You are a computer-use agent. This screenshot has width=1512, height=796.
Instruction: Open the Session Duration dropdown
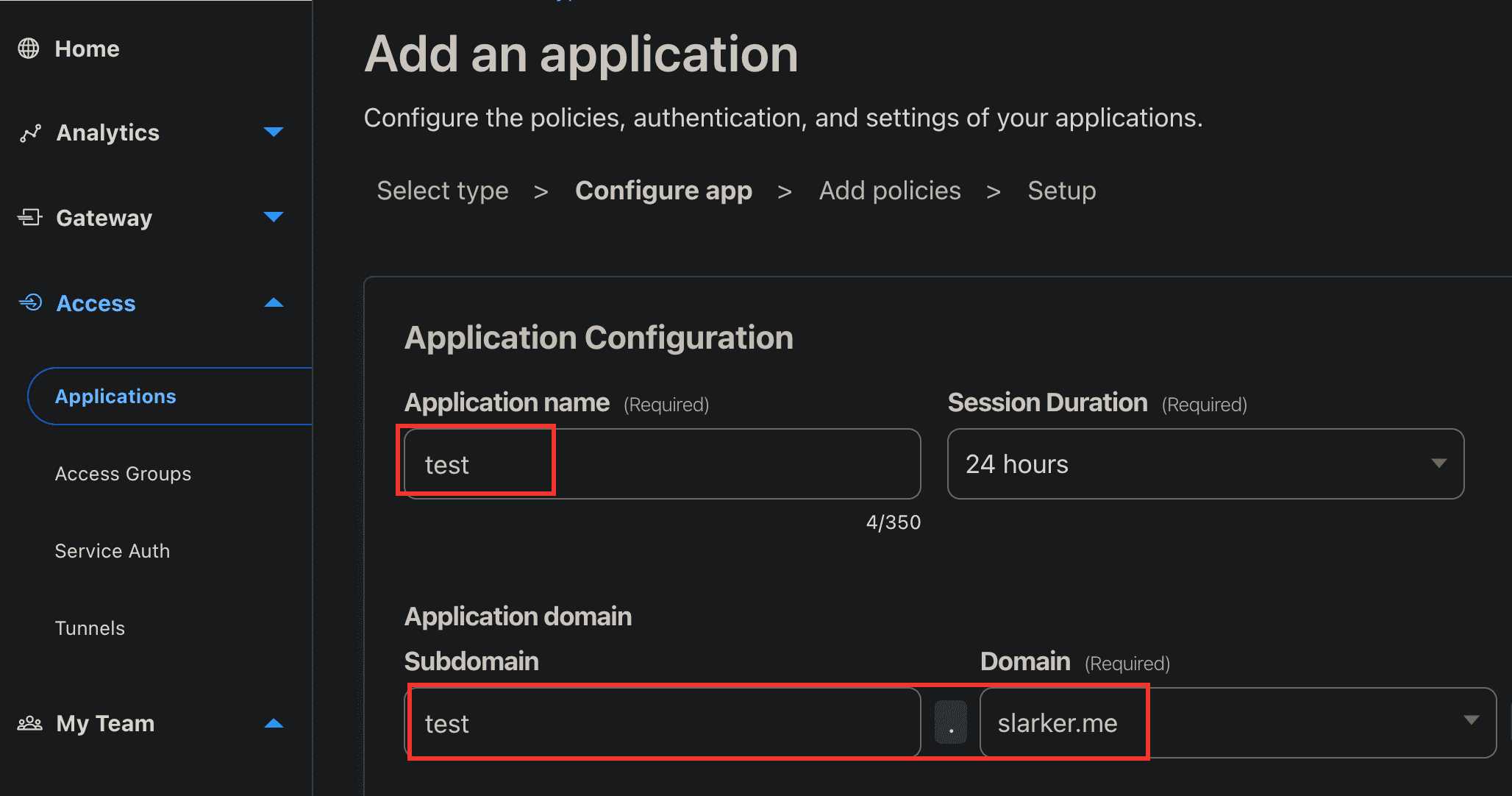click(x=1205, y=464)
